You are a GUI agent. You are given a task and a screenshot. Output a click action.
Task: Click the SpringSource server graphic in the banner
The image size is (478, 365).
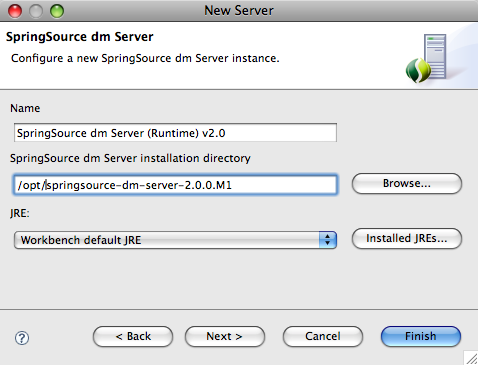[426, 59]
